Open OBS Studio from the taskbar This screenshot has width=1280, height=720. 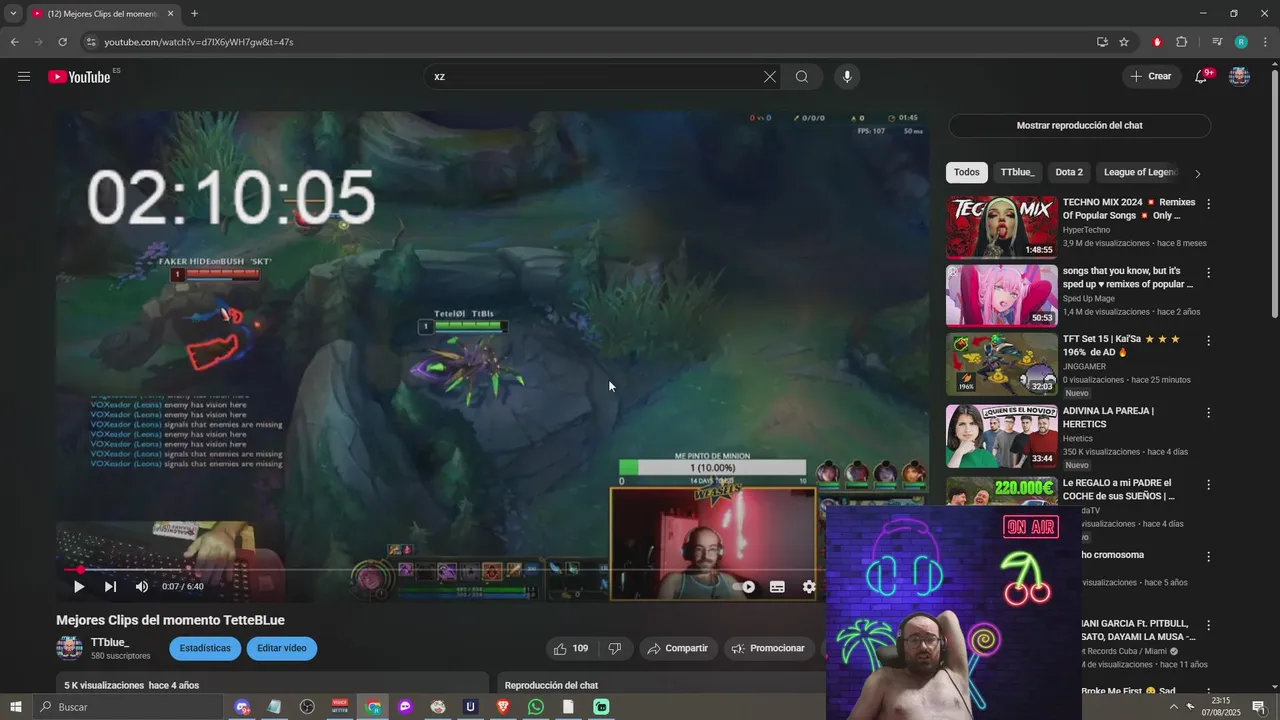[307, 707]
